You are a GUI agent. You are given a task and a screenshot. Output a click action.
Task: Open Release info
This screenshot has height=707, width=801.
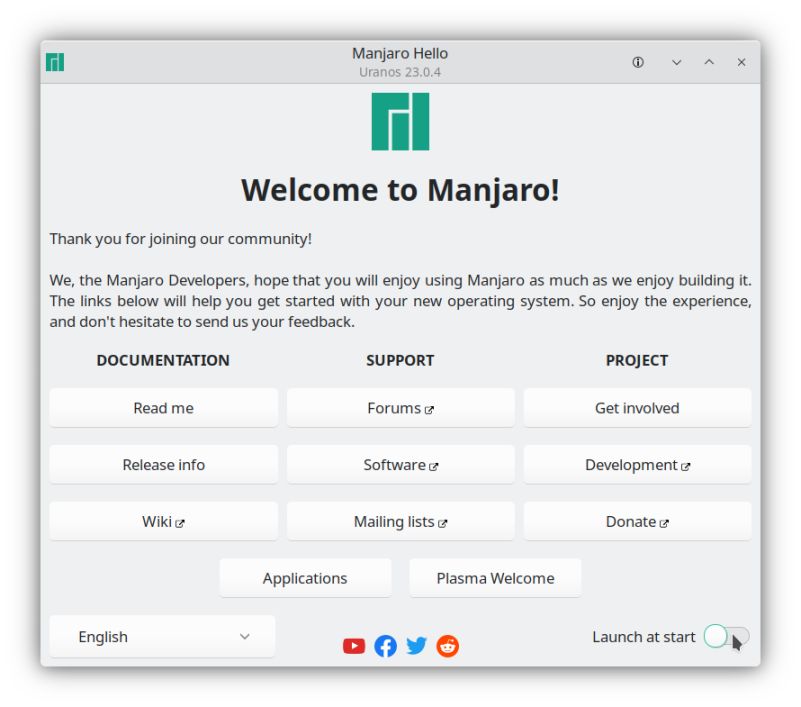tap(163, 465)
